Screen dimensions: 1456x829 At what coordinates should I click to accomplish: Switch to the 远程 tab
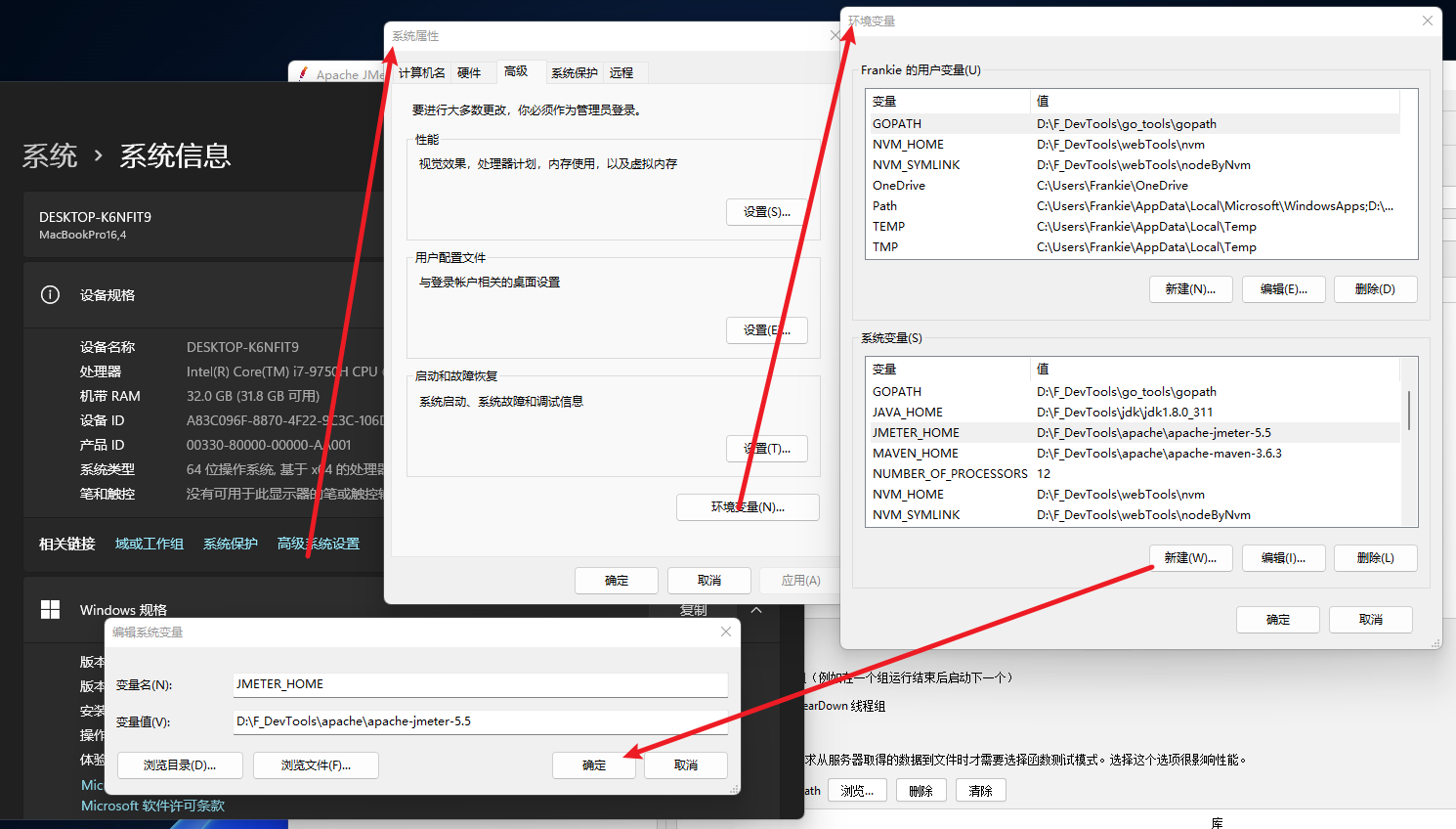pyautogui.click(x=621, y=72)
